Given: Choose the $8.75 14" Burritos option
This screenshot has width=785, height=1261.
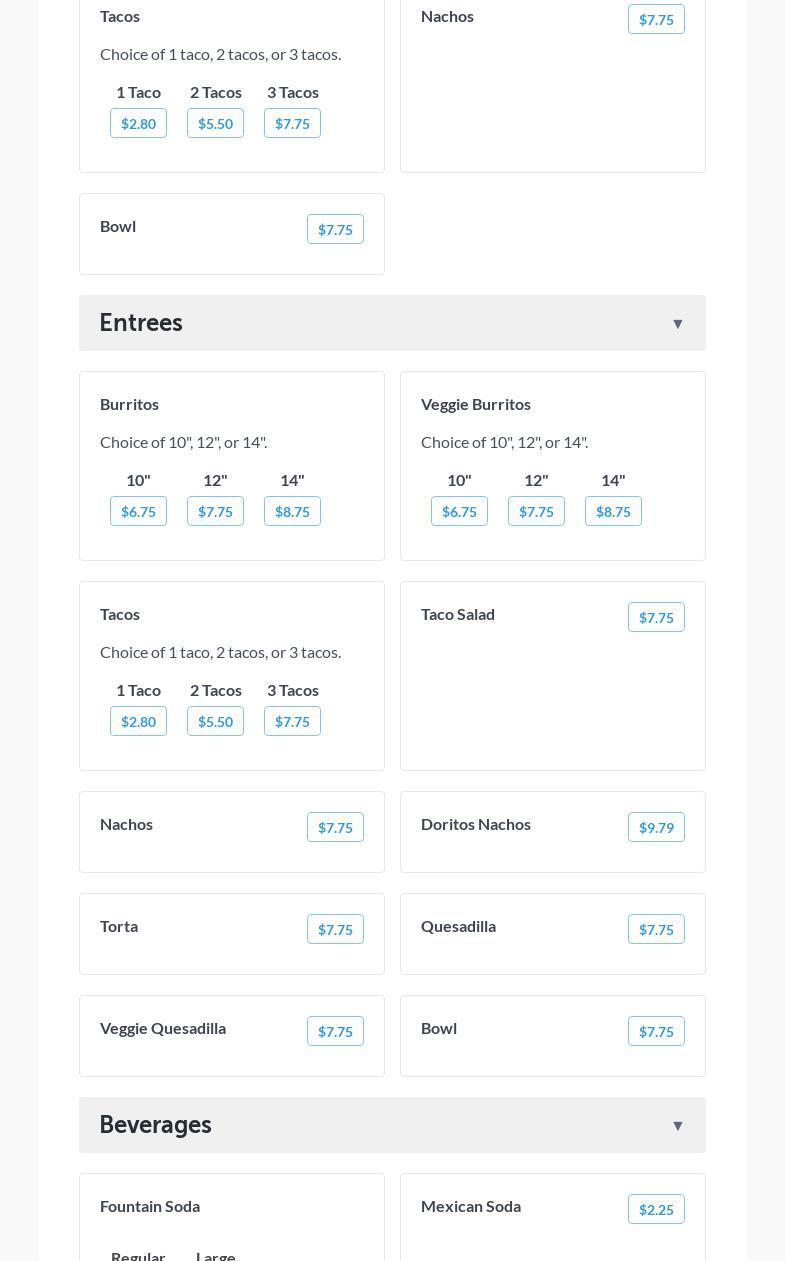Looking at the screenshot, I should tap(292, 511).
